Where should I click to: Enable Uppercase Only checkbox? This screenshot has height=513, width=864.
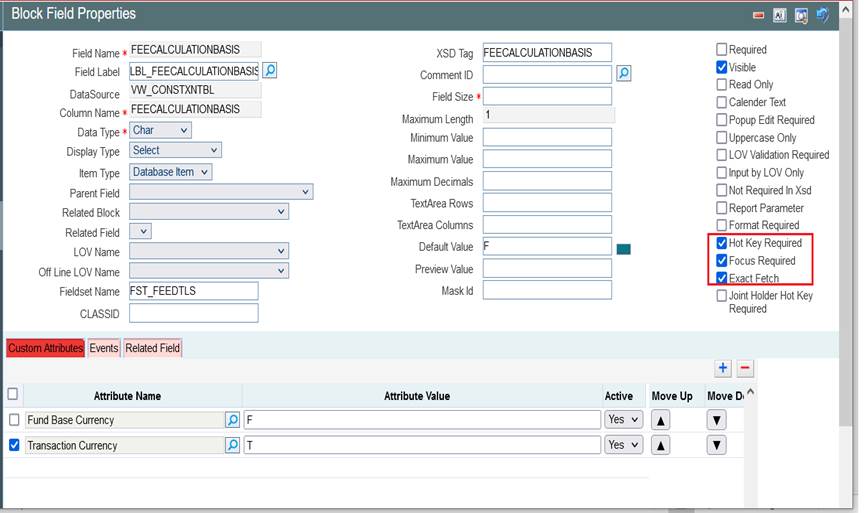721,137
